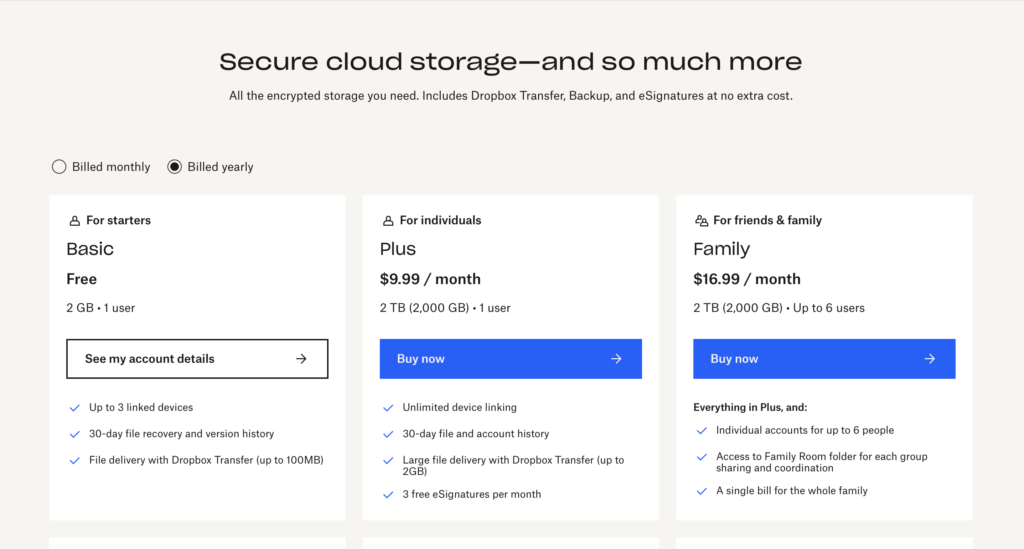Click the All the encrypted storage you need subtitle
Screen dimensions: 1024x549
pyautogui.click(x=511, y=96)
